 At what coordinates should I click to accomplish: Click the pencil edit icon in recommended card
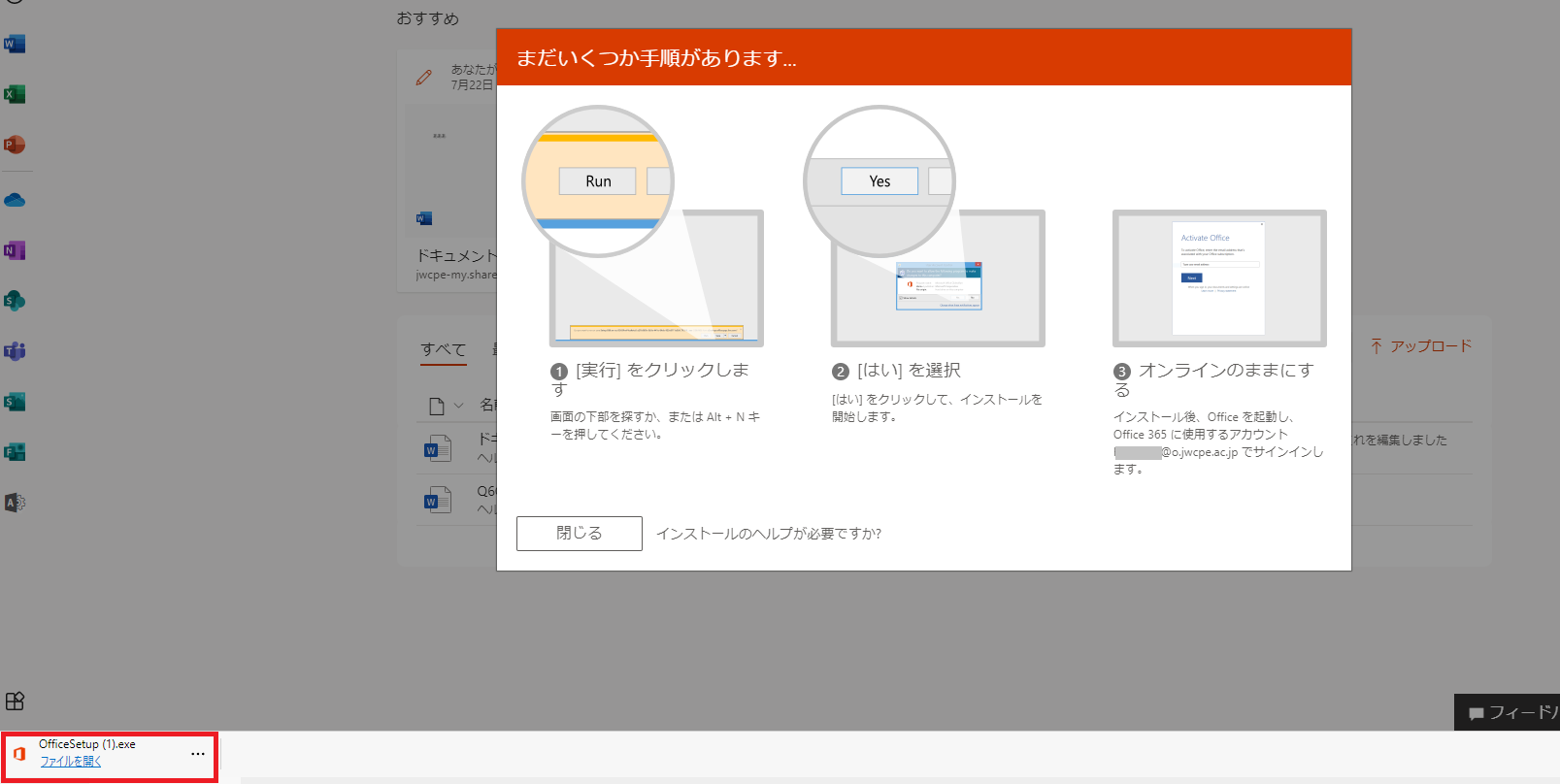424,77
